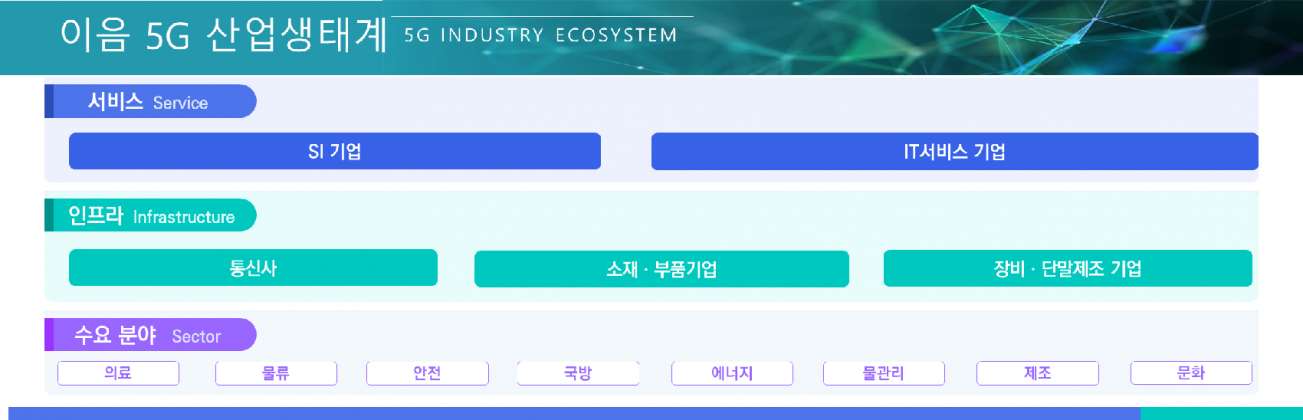Click the 이음 5G 산업생태계 title
The height and width of the screenshot is (420, 1303).
click(223, 36)
